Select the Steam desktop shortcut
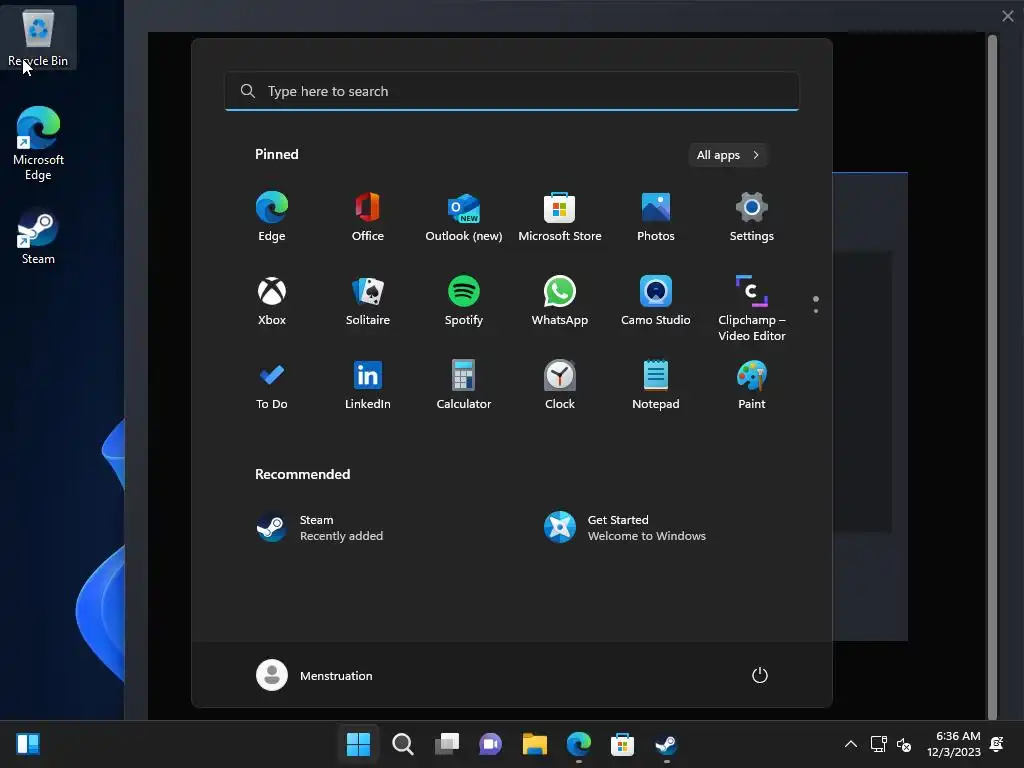The width and height of the screenshot is (1024, 768). pos(38,236)
